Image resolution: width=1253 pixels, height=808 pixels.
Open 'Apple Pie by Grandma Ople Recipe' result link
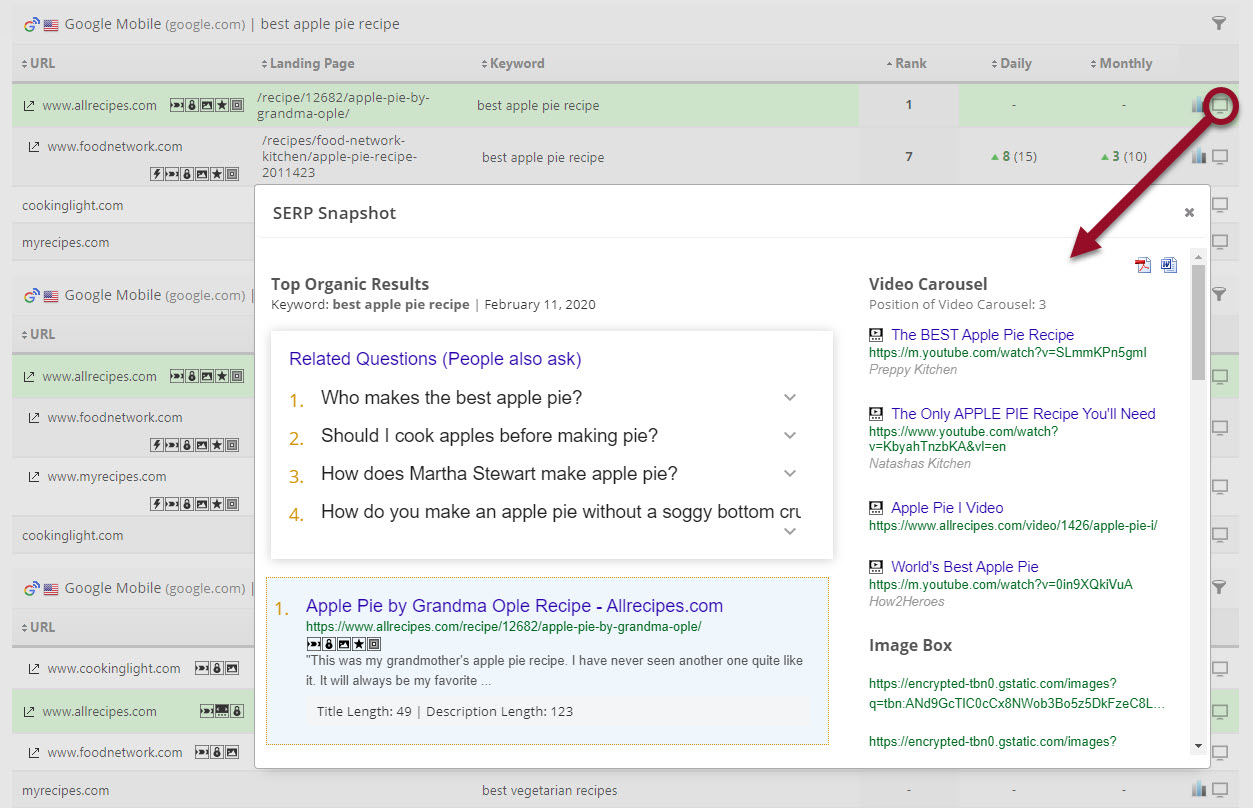(x=514, y=606)
